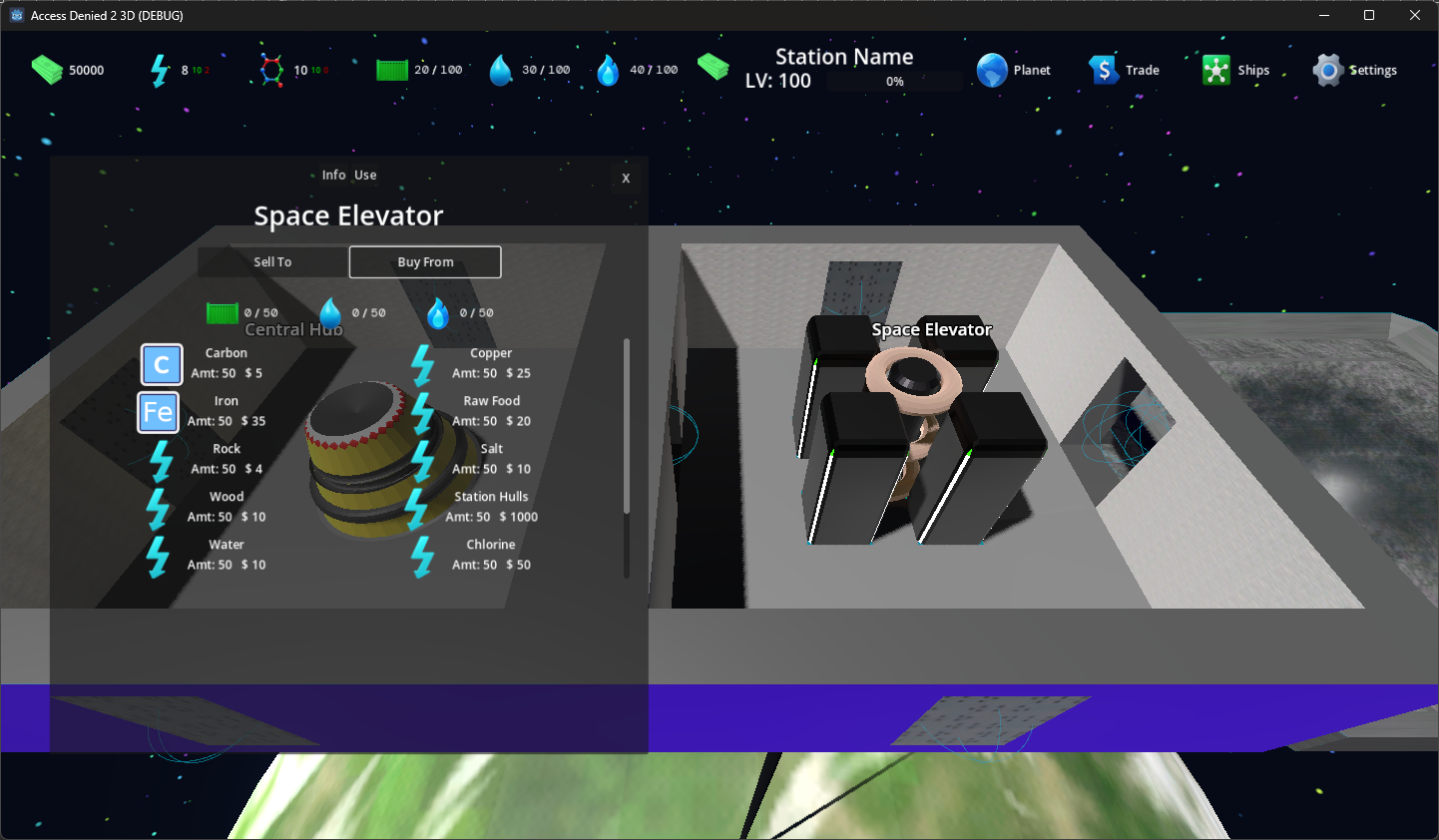Click the lightning icon next to Water

click(x=158, y=557)
